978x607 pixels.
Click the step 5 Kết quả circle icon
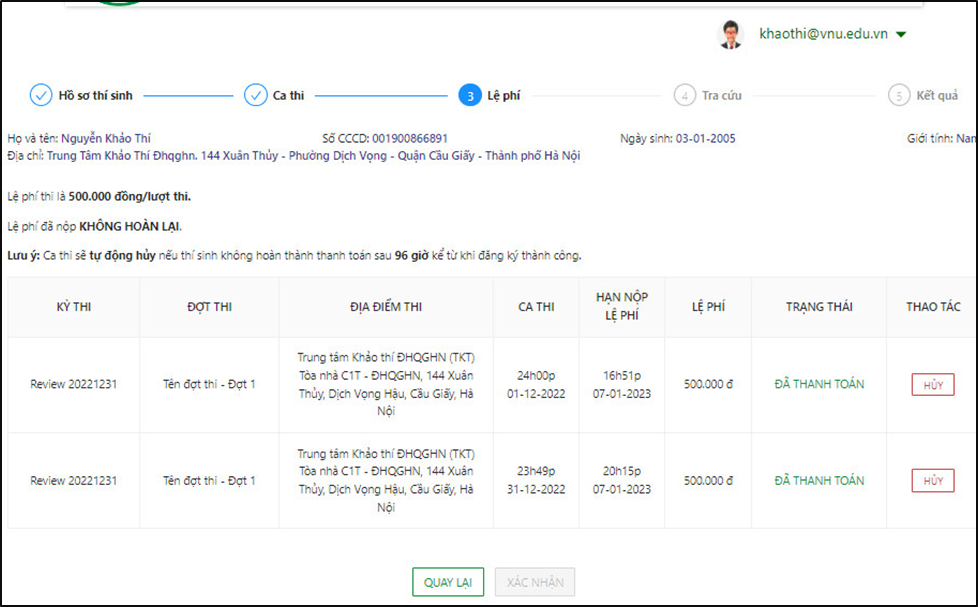(899, 96)
